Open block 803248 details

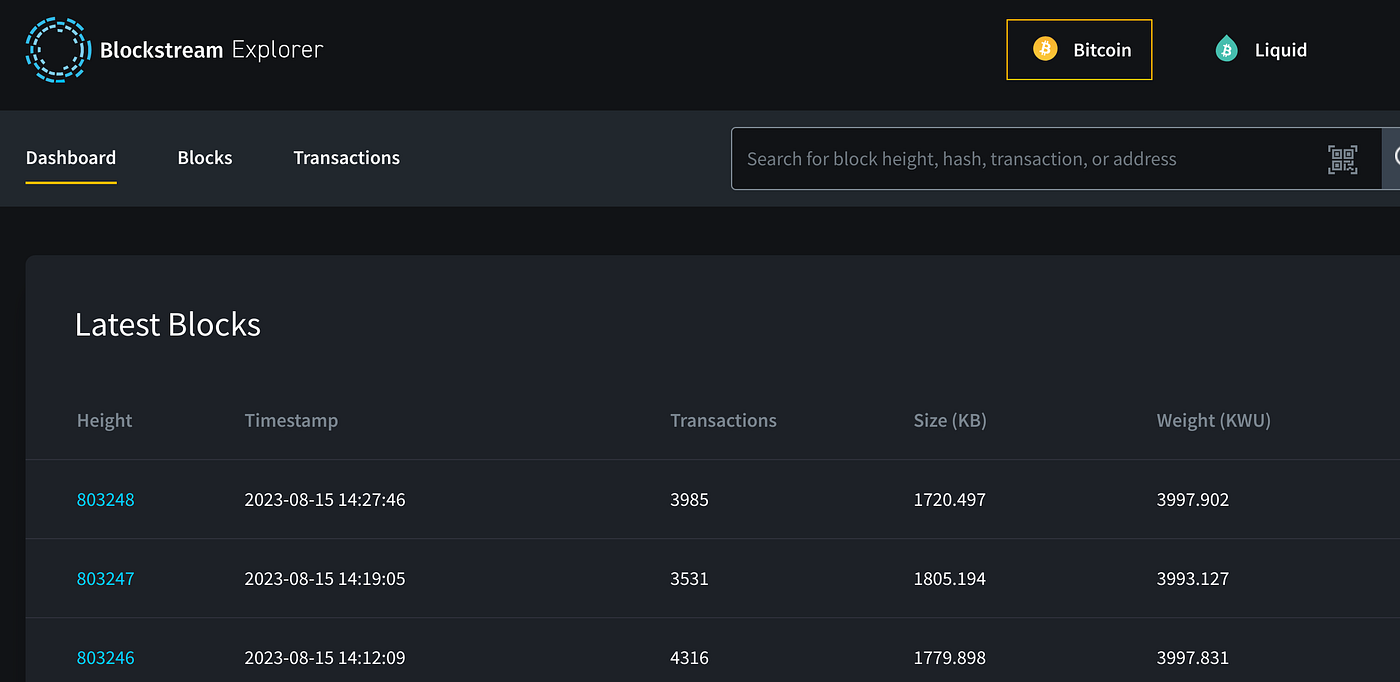(105, 499)
